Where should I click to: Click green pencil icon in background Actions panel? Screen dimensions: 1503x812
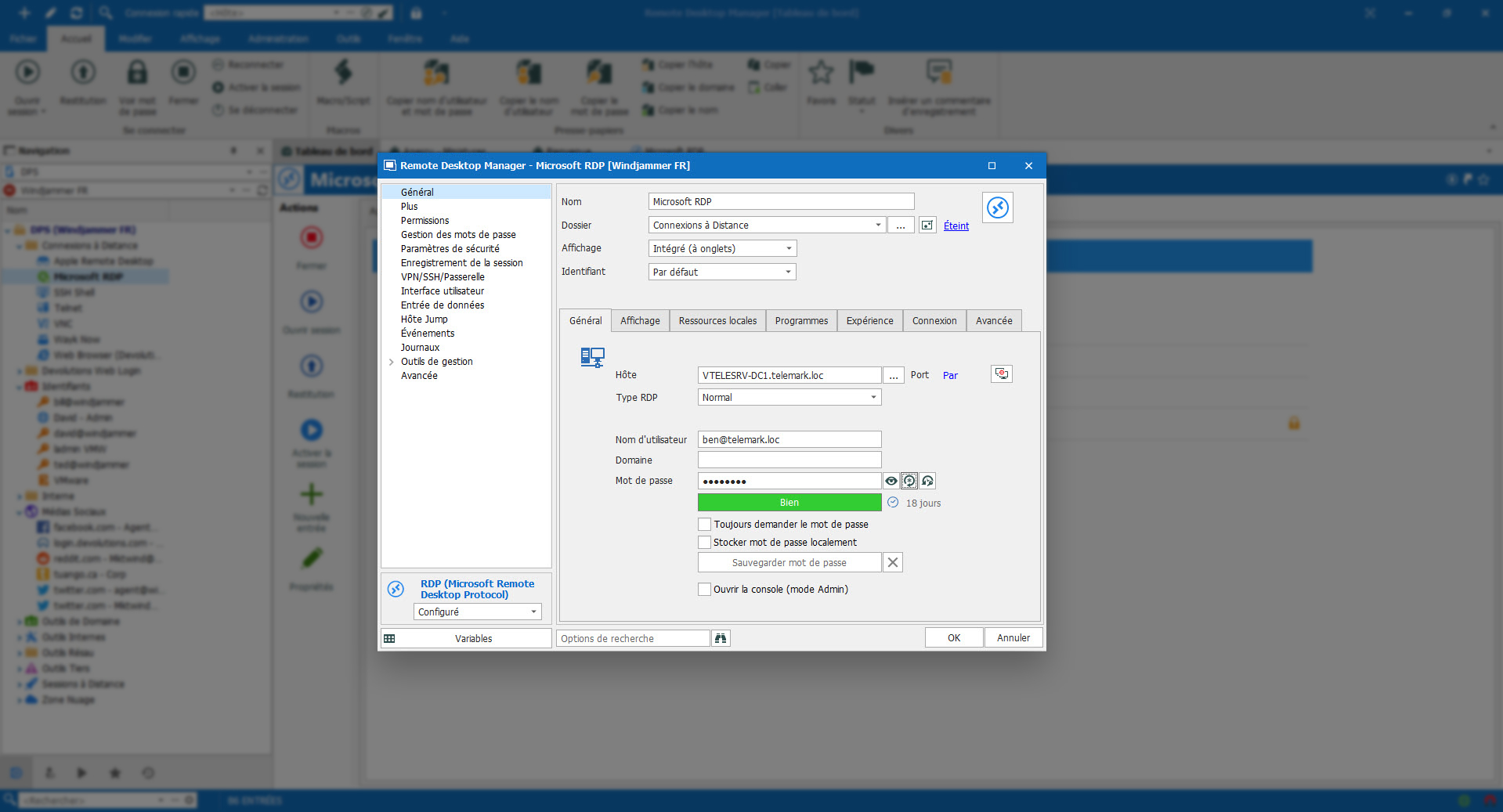point(312,558)
